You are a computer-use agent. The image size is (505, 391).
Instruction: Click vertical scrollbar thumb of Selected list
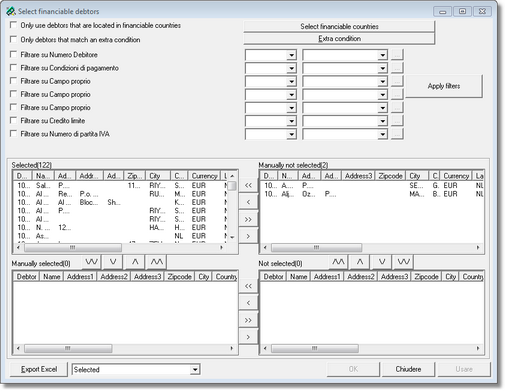pos(232,186)
